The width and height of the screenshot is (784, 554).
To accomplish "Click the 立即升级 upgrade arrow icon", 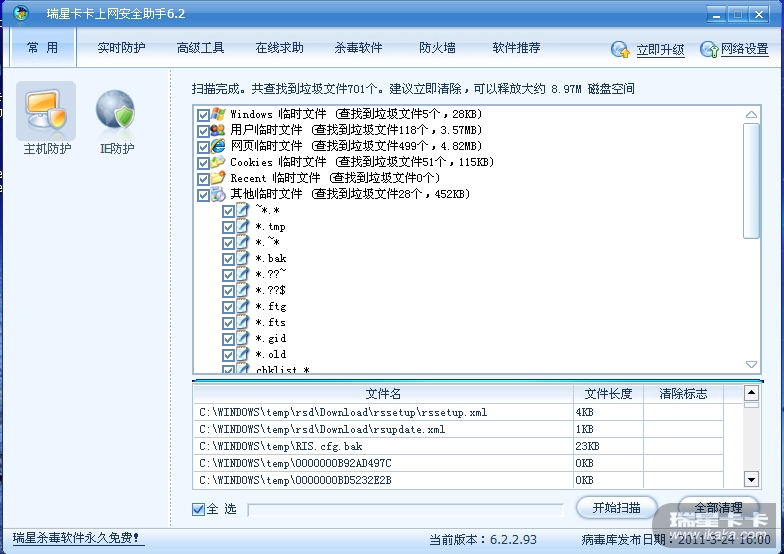I will (x=620, y=49).
